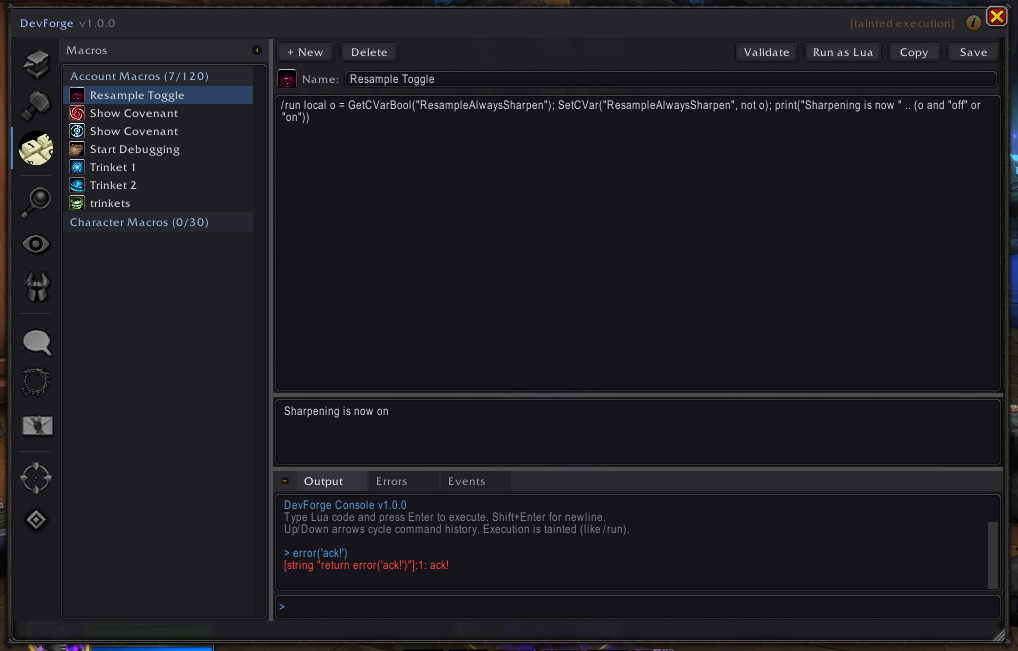Click the thorned ring sidebar icon
This screenshot has width=1018, height=651.
click(36, 382)
